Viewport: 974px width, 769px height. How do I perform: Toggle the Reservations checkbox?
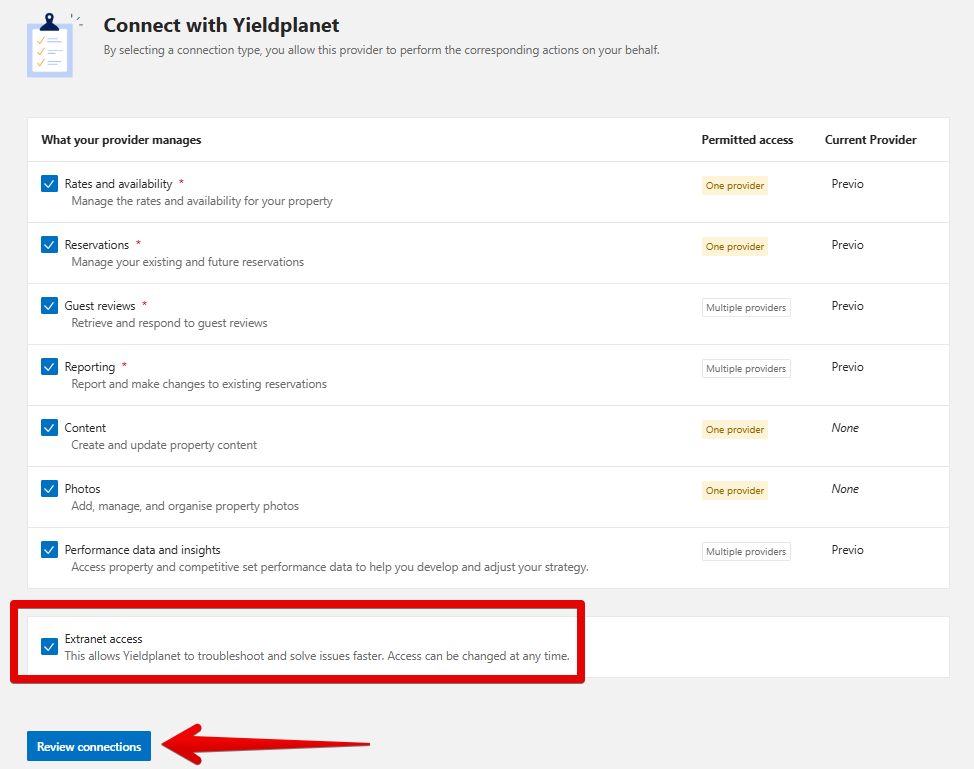coord(50,245)
